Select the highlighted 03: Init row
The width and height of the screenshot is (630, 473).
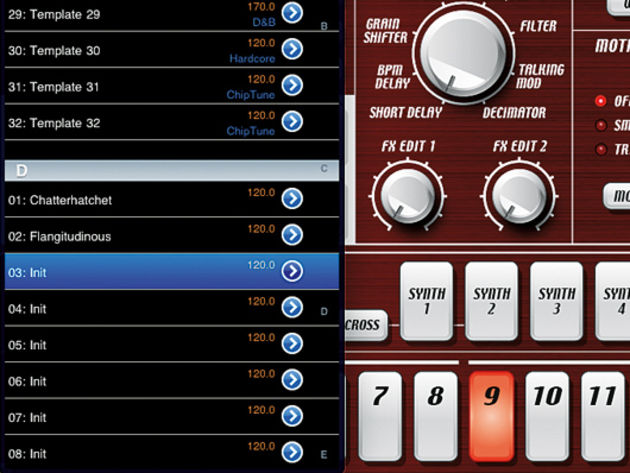point(172,271)
